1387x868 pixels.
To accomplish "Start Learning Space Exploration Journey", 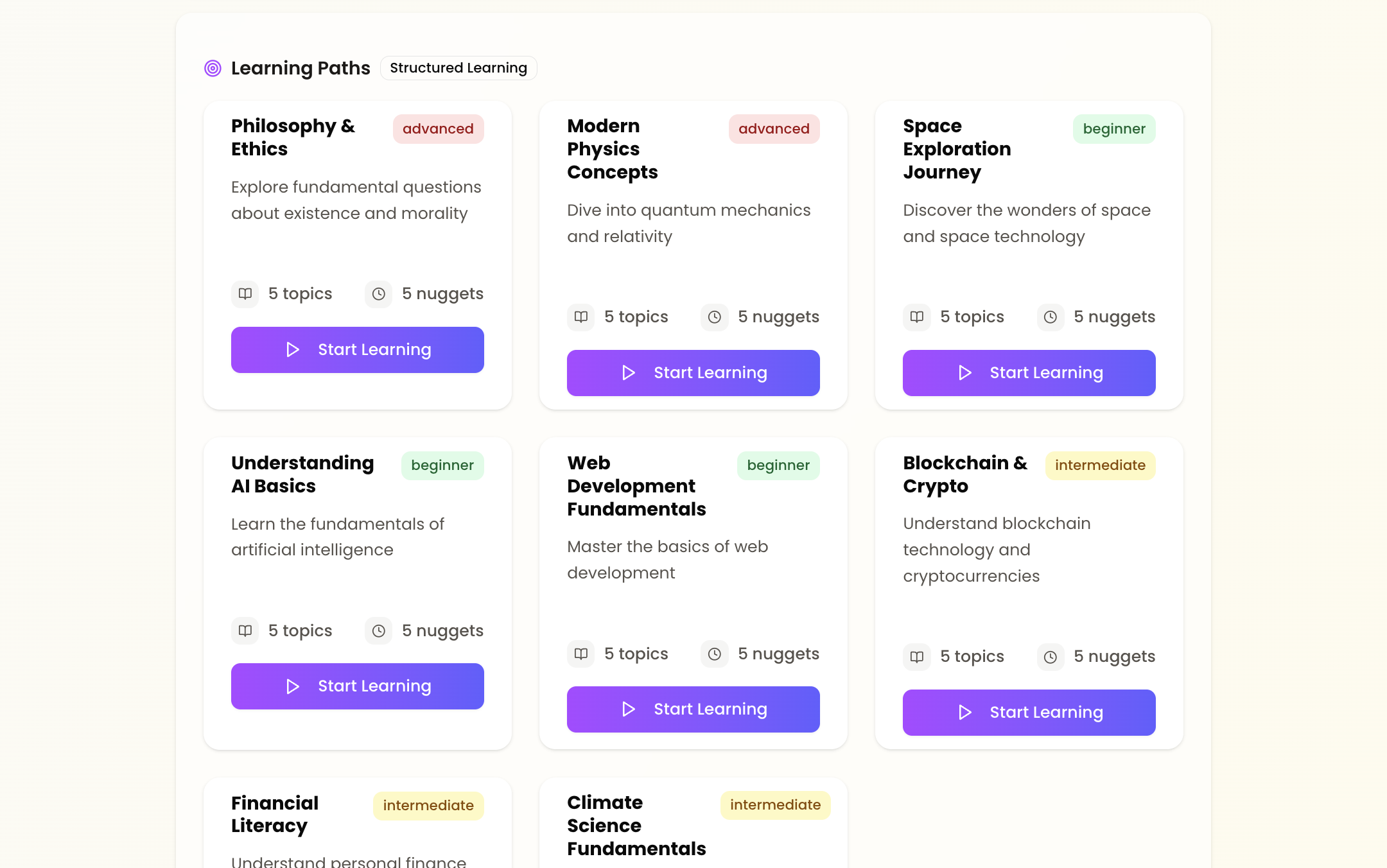I will [1029, 373].
